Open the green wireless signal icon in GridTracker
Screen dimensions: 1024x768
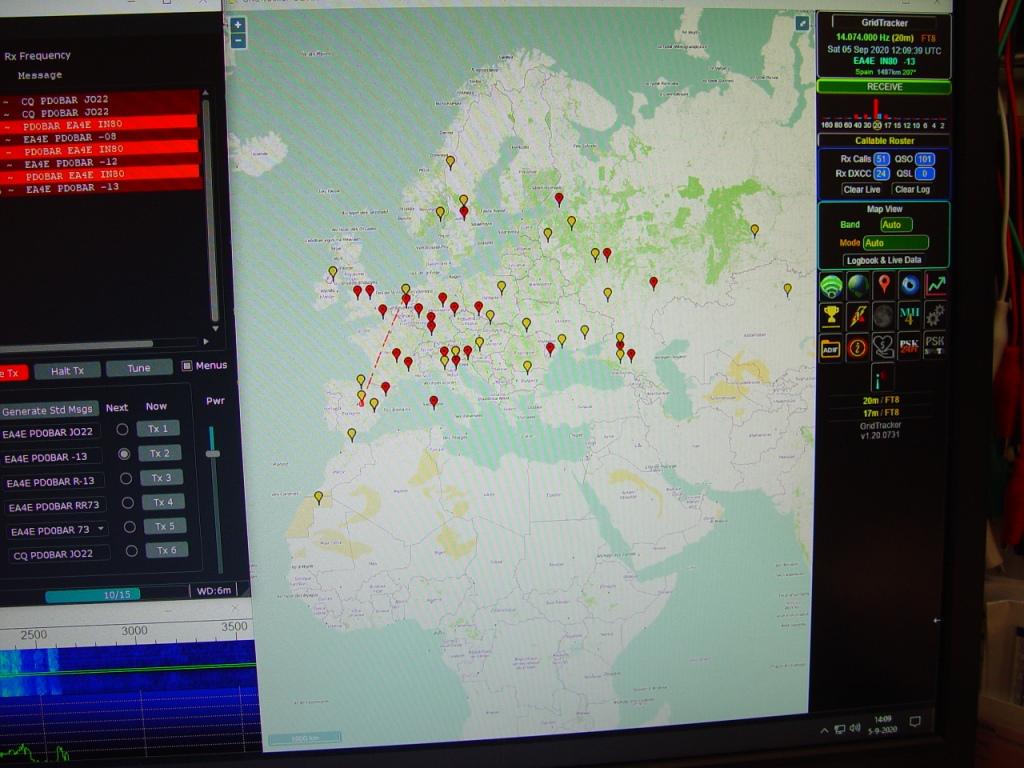[831, 286]
